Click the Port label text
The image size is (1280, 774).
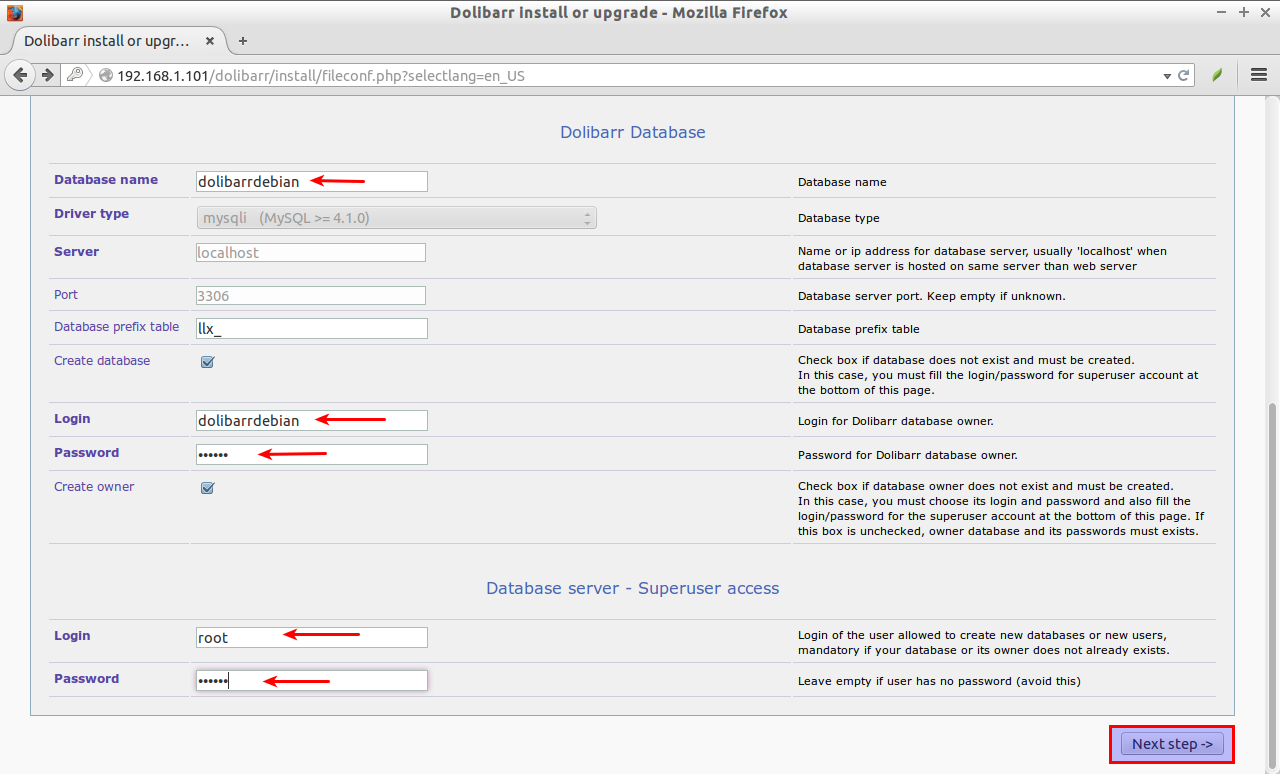[66, 295]
